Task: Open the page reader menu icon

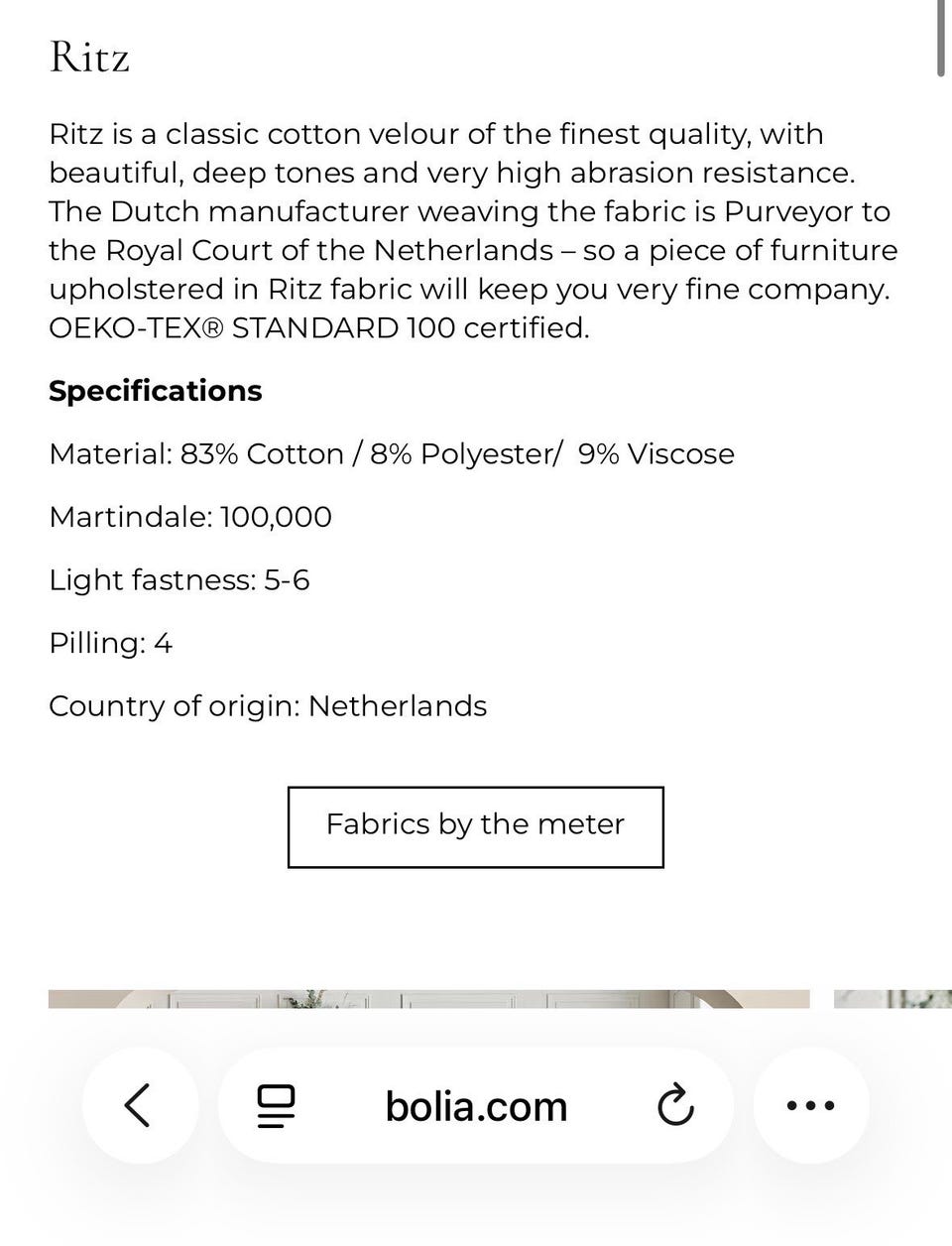Action: [277, 1106]
